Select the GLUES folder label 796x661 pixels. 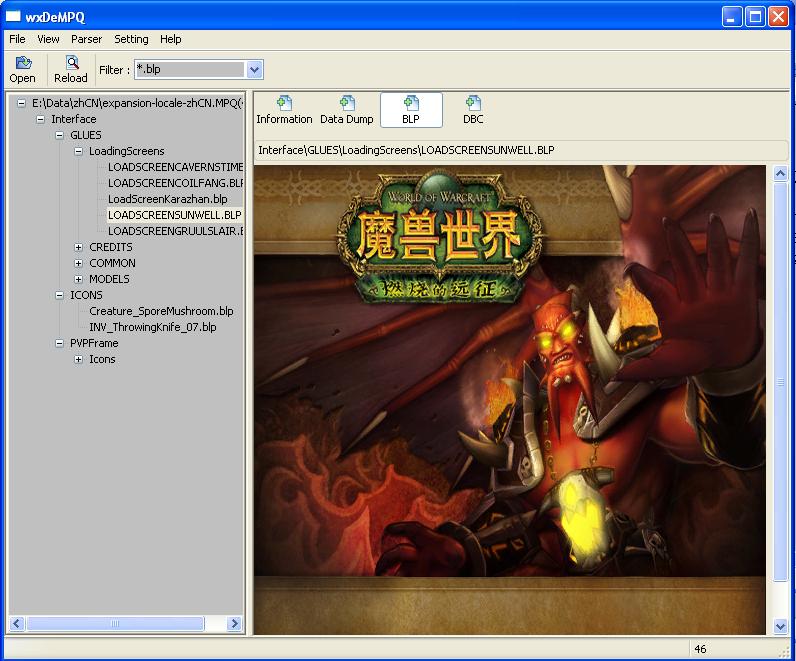coord(86,135)
